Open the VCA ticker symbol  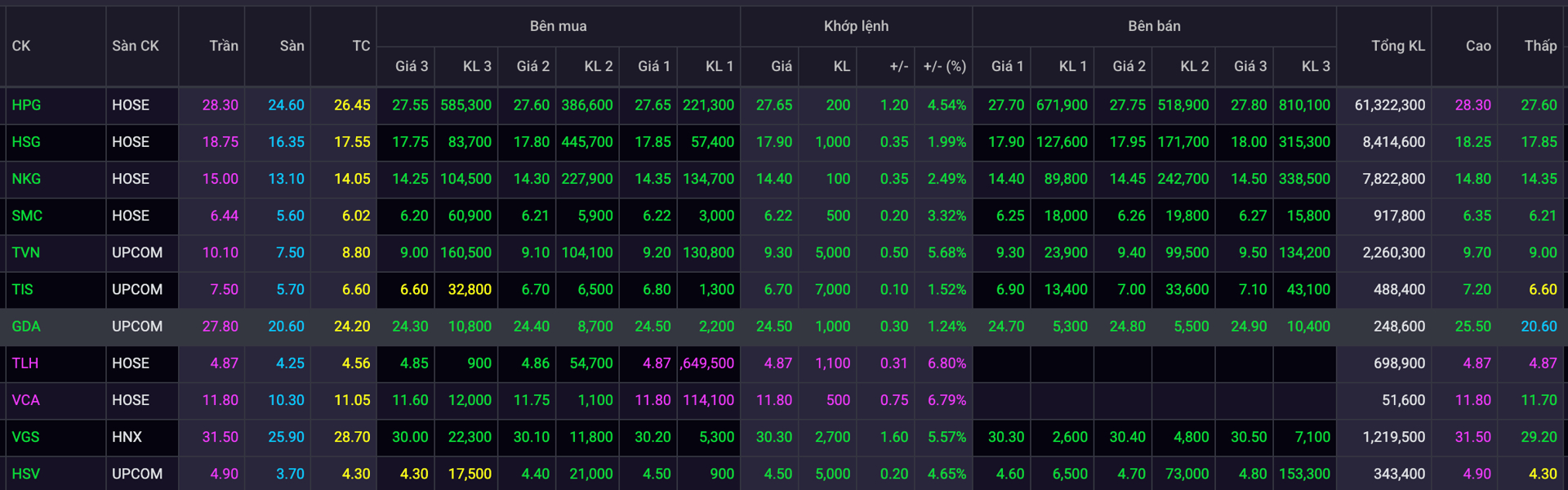pyautogui.click(x=26, y=400)
